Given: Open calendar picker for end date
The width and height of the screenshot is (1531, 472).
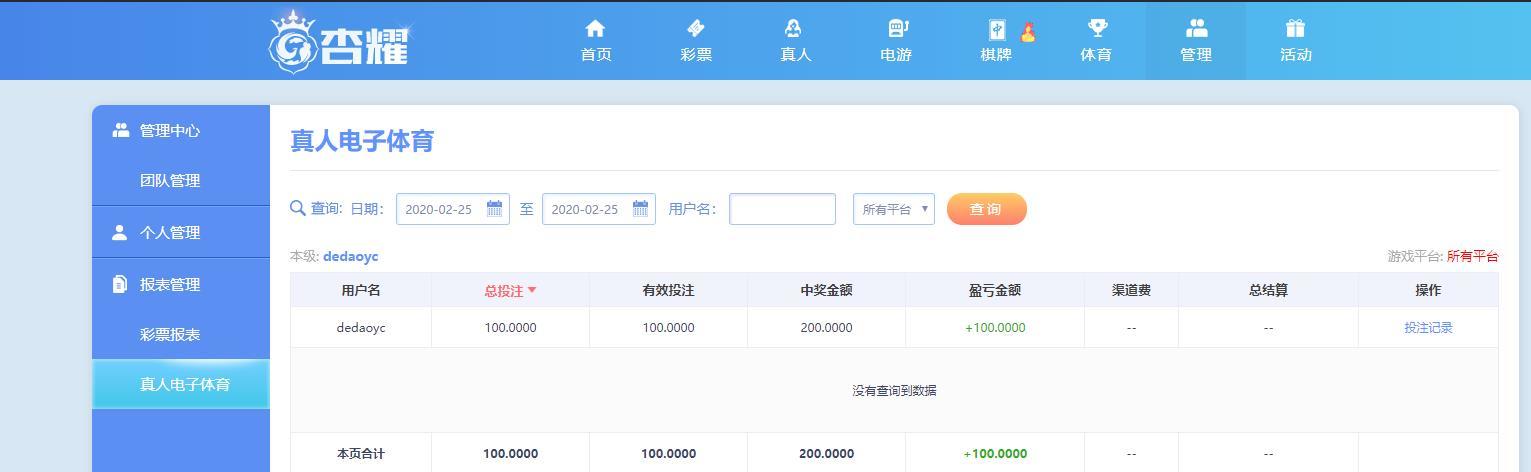Looking at the screenshot, I should (x=640, y=209).
